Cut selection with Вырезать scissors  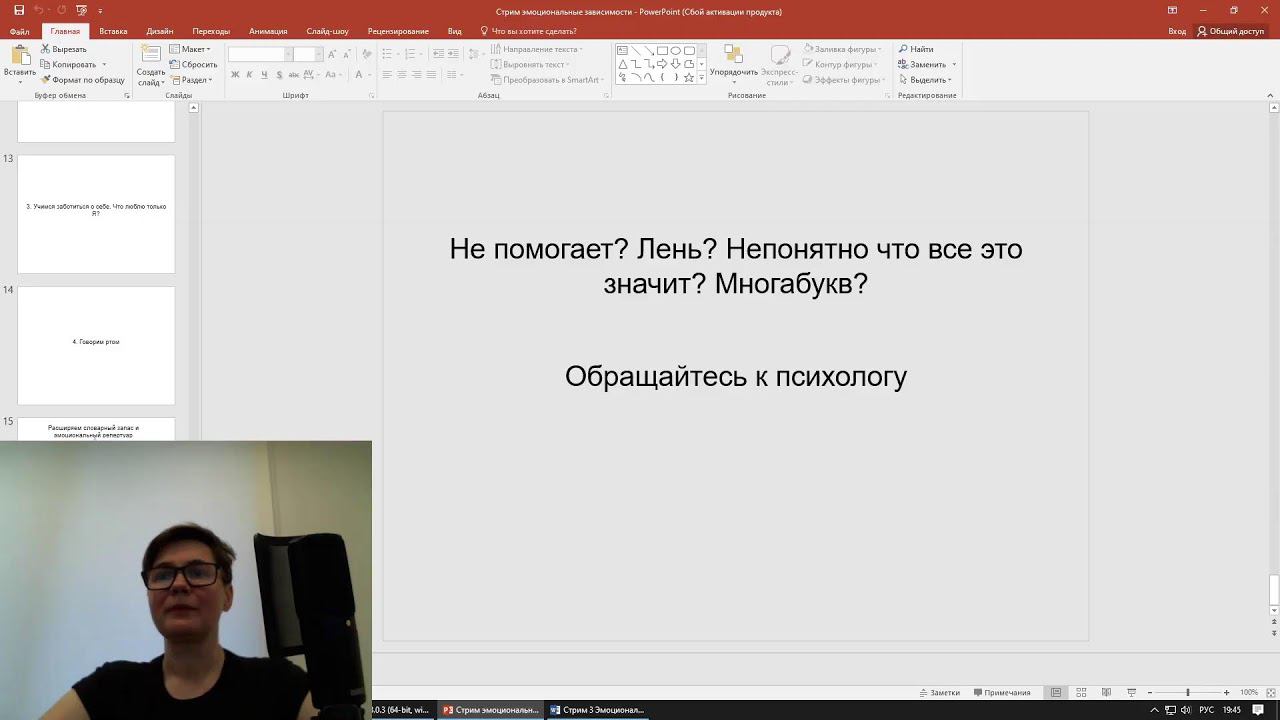(64, 49)
